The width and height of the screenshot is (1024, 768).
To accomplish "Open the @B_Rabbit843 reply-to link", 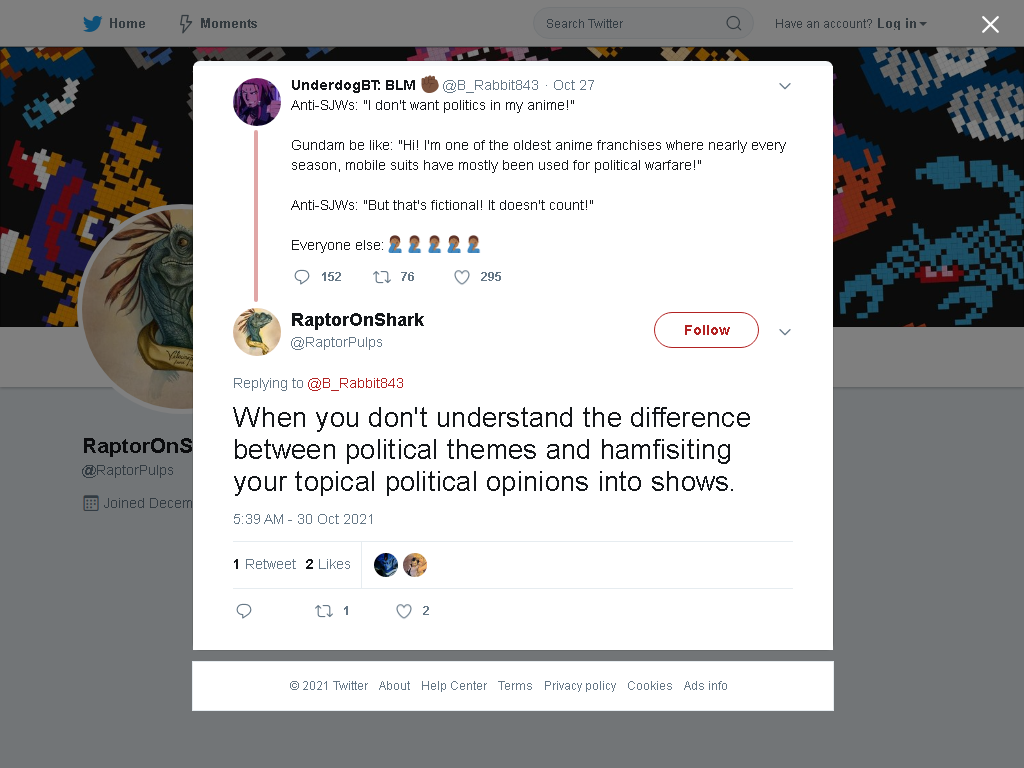I will click(x=355, y=383).
